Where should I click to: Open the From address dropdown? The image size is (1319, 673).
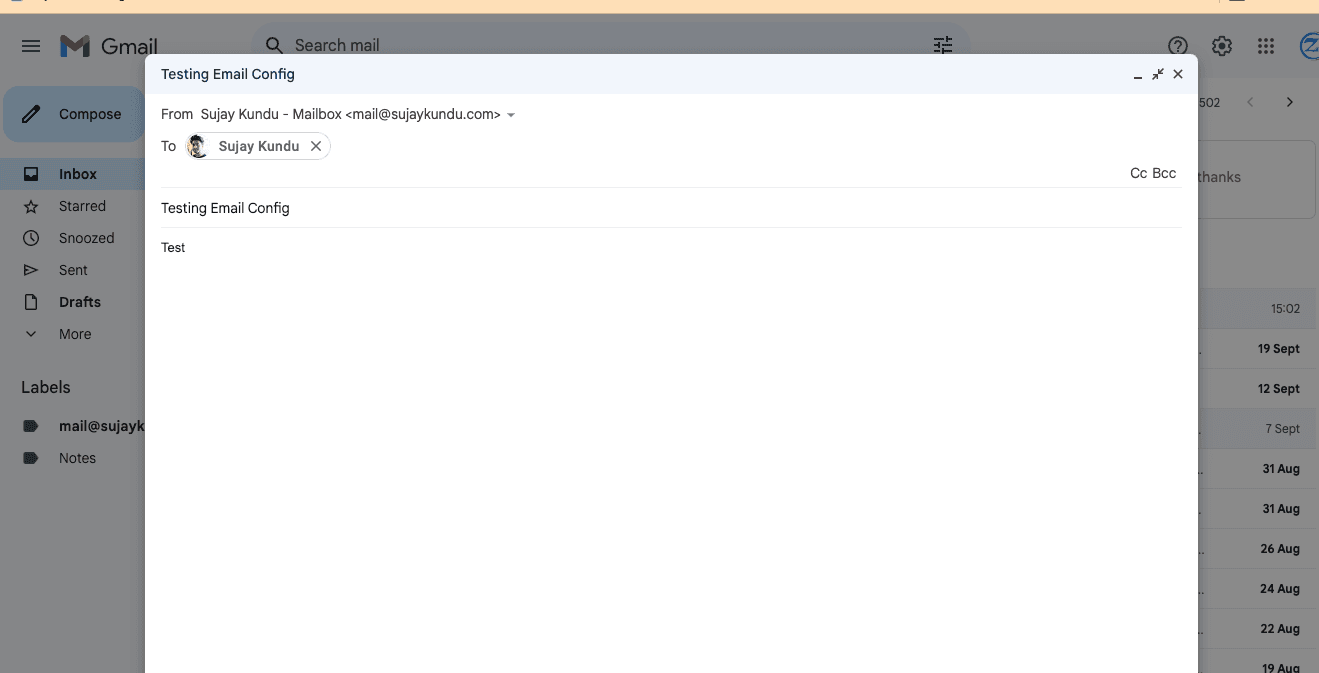click(511, 114)
